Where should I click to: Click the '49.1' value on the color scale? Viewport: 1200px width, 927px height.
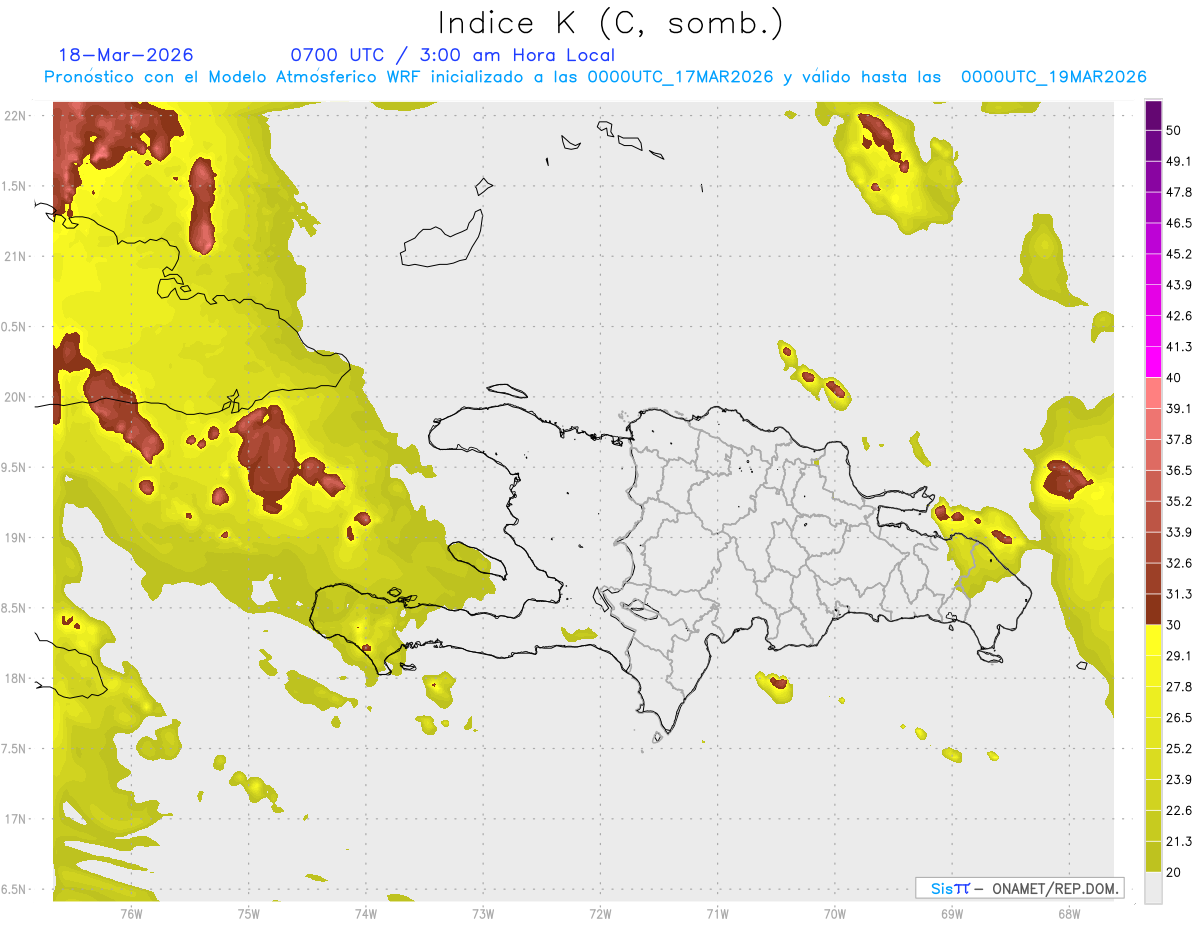click(x=1179, y=162)
